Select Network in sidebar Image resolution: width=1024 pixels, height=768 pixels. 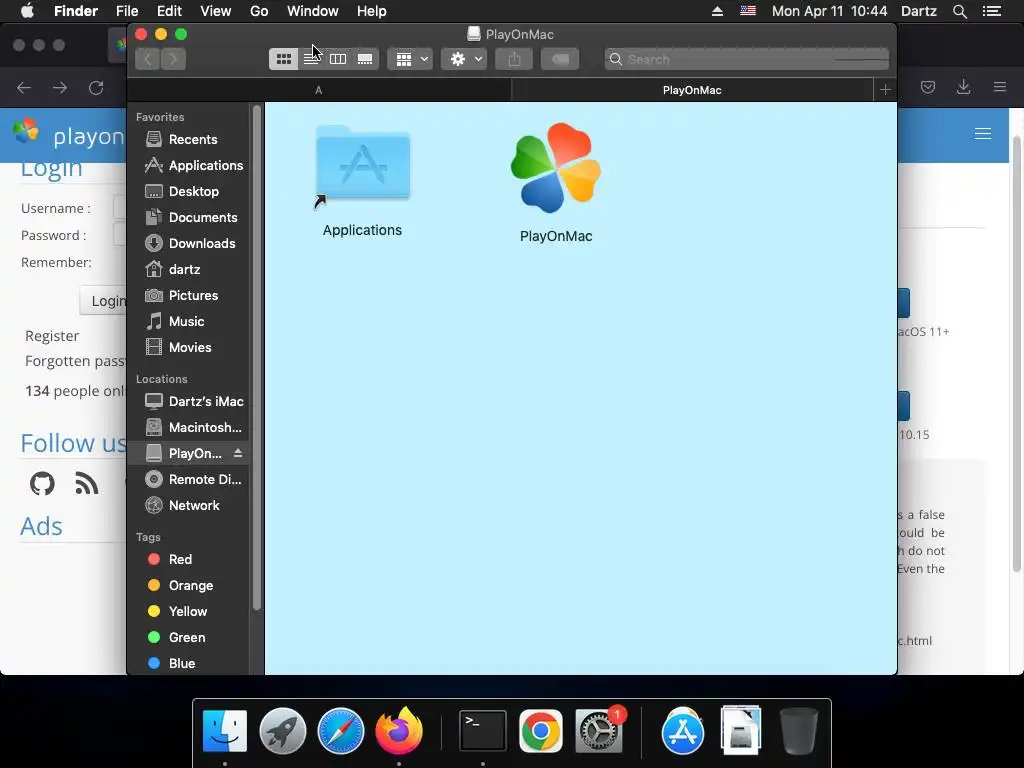(x=189, y=505)
